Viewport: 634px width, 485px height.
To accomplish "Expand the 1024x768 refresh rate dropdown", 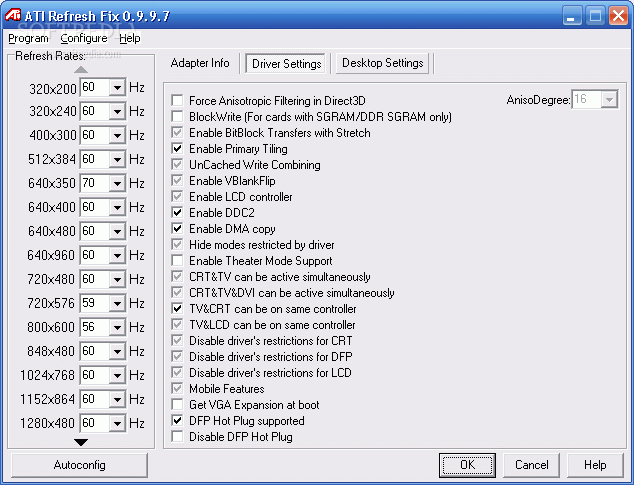I will coord(117,375).
